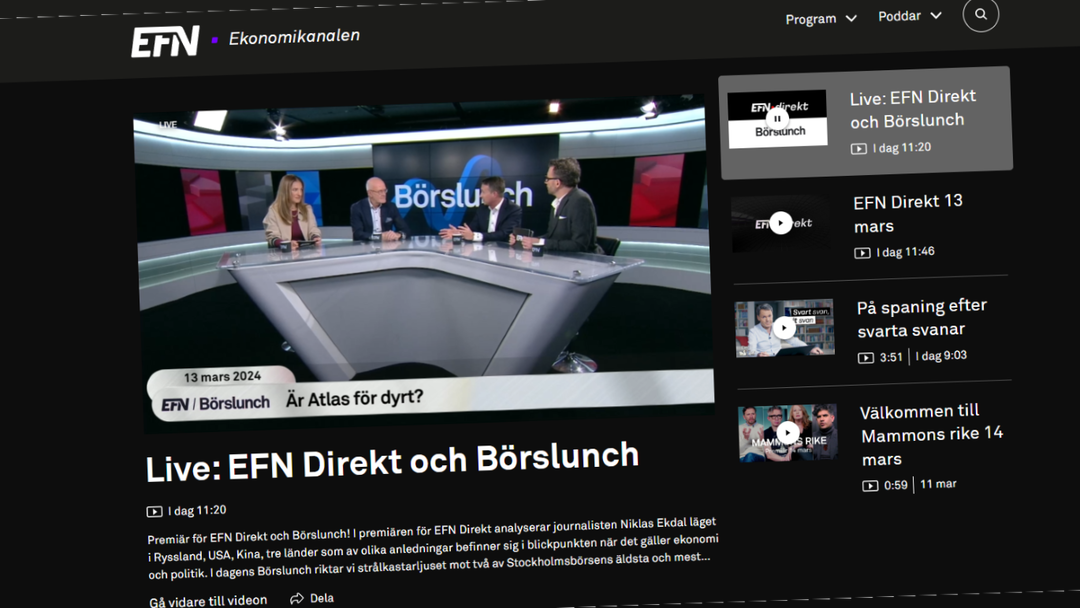
Task: Click the video description paragraph text
Action: [x=433, y=547]
